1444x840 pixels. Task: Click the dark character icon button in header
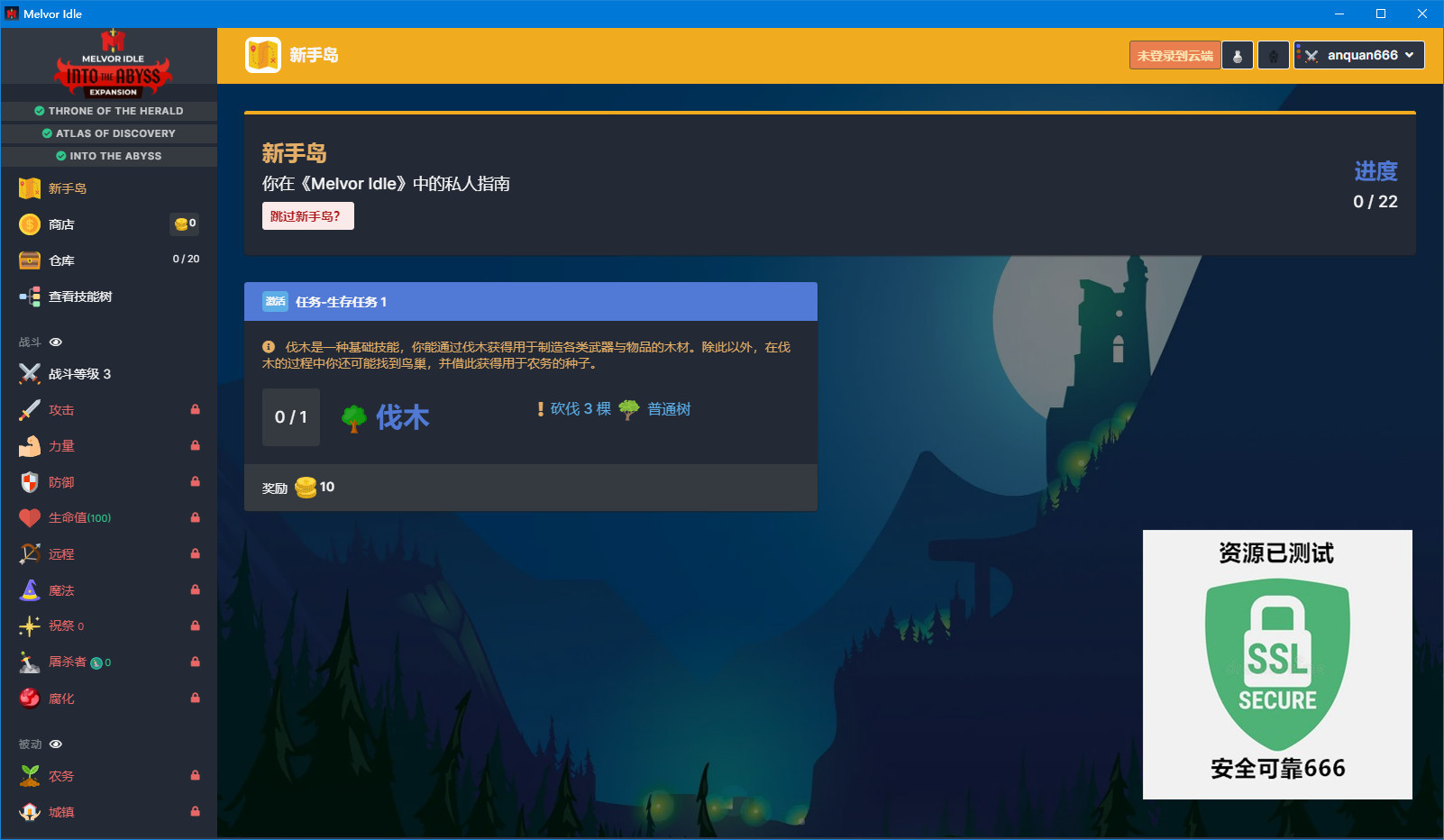(x=1274, y=56)
